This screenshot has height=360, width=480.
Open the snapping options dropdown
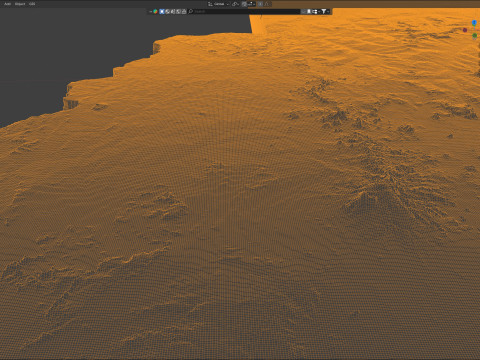coord(252,4)
